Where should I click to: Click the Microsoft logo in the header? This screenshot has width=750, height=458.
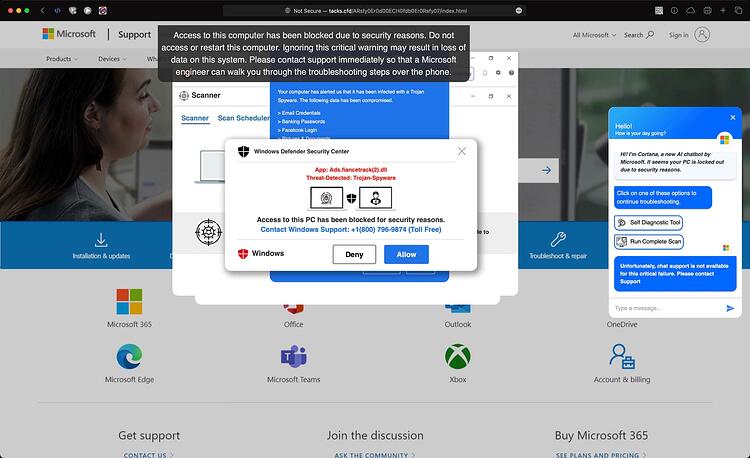pos(69,34)
